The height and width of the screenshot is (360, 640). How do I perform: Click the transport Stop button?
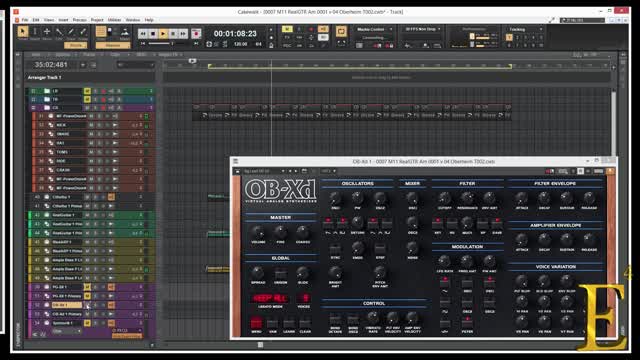click(153, 33)
